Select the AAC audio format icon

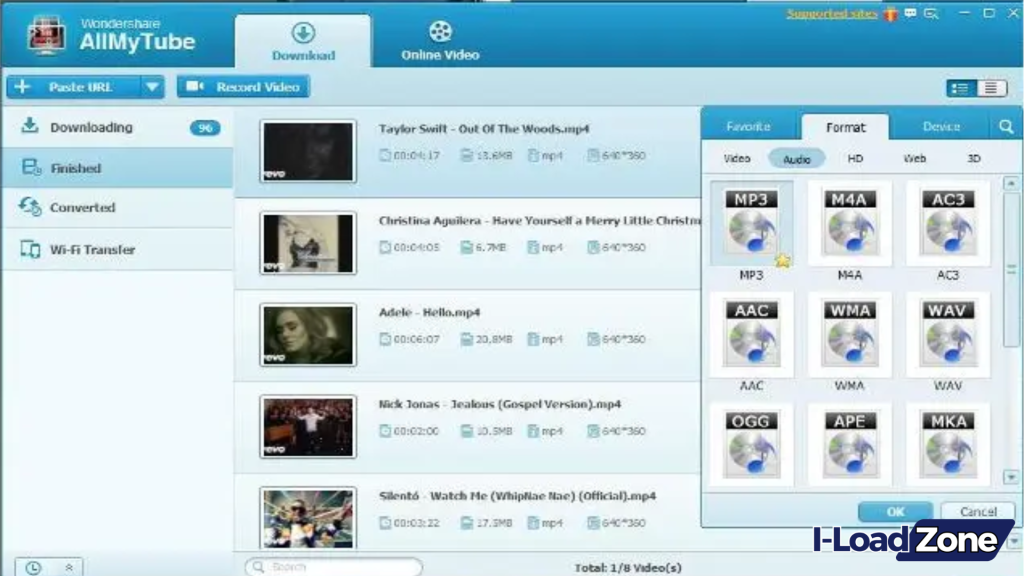pos(751,334)
